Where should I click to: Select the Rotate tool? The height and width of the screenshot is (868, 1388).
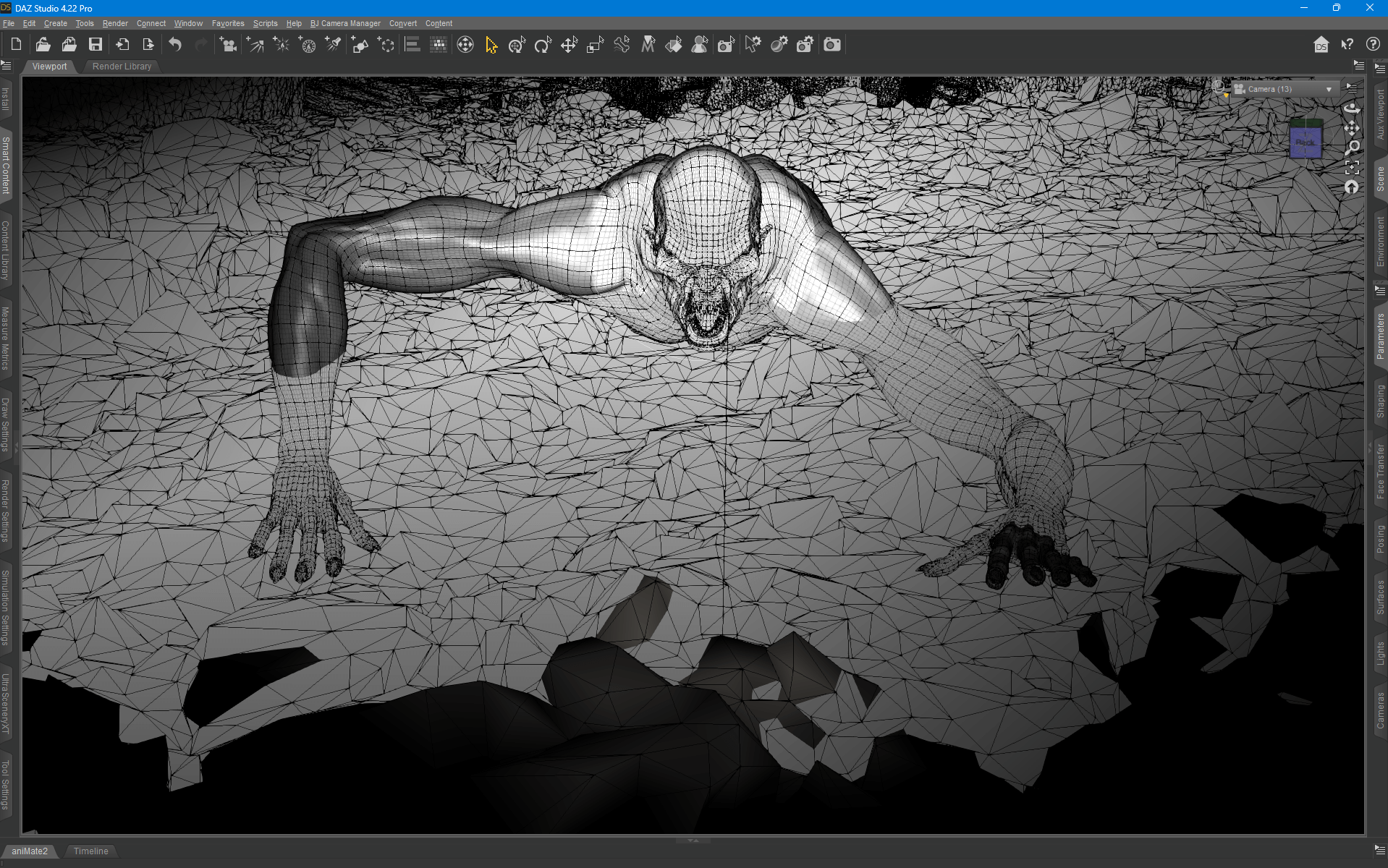click(543, 45)
